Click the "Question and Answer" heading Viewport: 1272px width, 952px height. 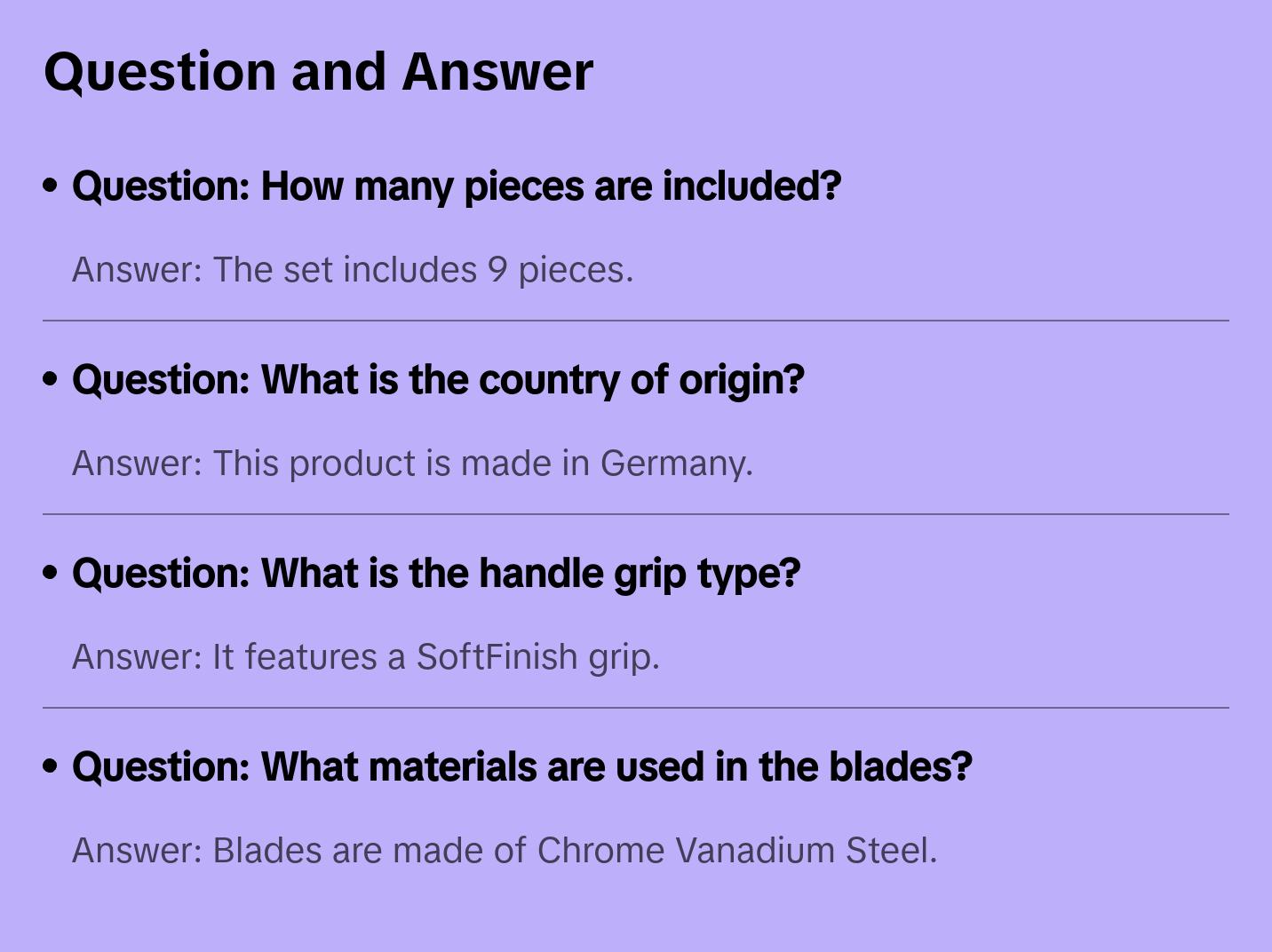(318, 71)
